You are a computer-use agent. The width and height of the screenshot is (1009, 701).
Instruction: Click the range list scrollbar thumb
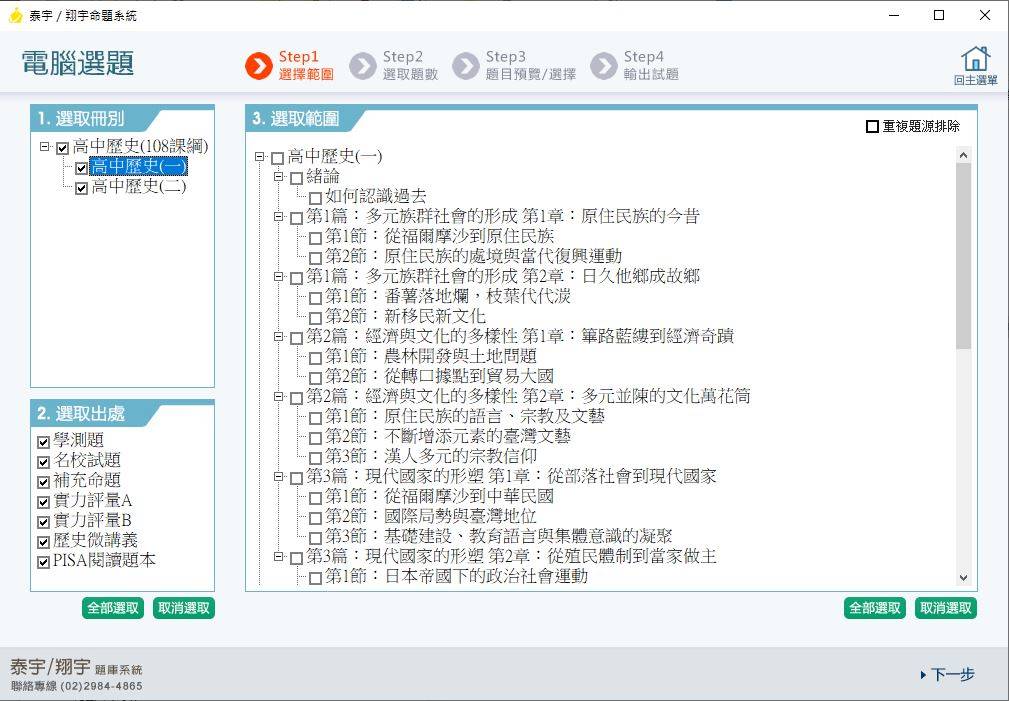point(963,256)
